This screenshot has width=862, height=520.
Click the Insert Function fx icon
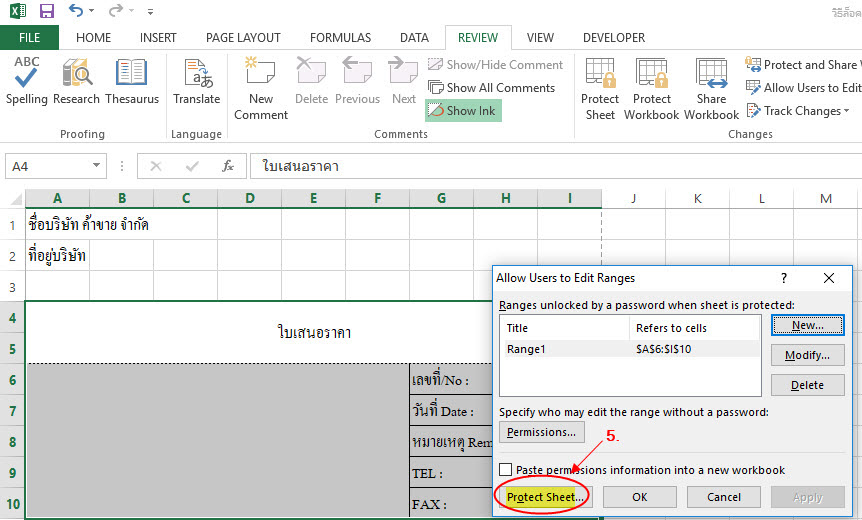pos(228,166)
